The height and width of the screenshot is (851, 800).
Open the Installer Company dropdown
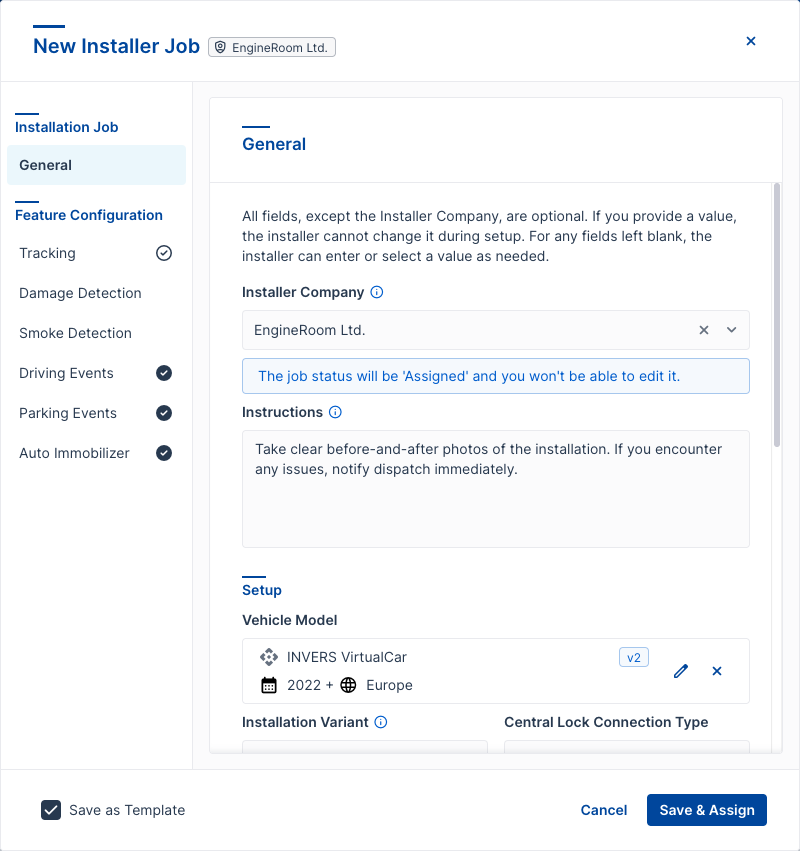point(731,330)
